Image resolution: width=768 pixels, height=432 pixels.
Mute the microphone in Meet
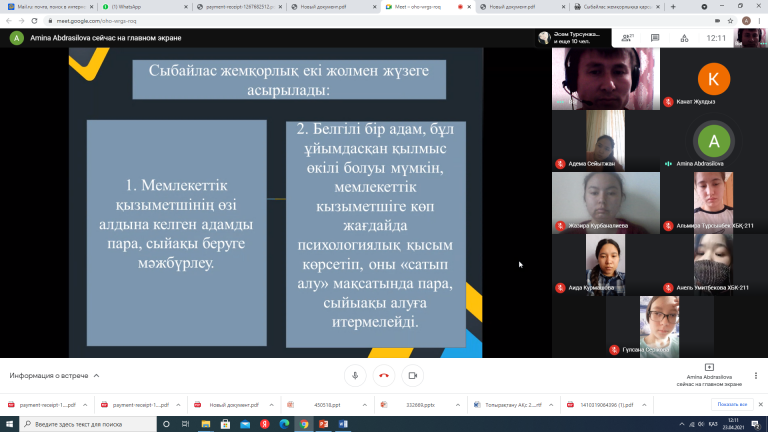click(x=354, y=376)
